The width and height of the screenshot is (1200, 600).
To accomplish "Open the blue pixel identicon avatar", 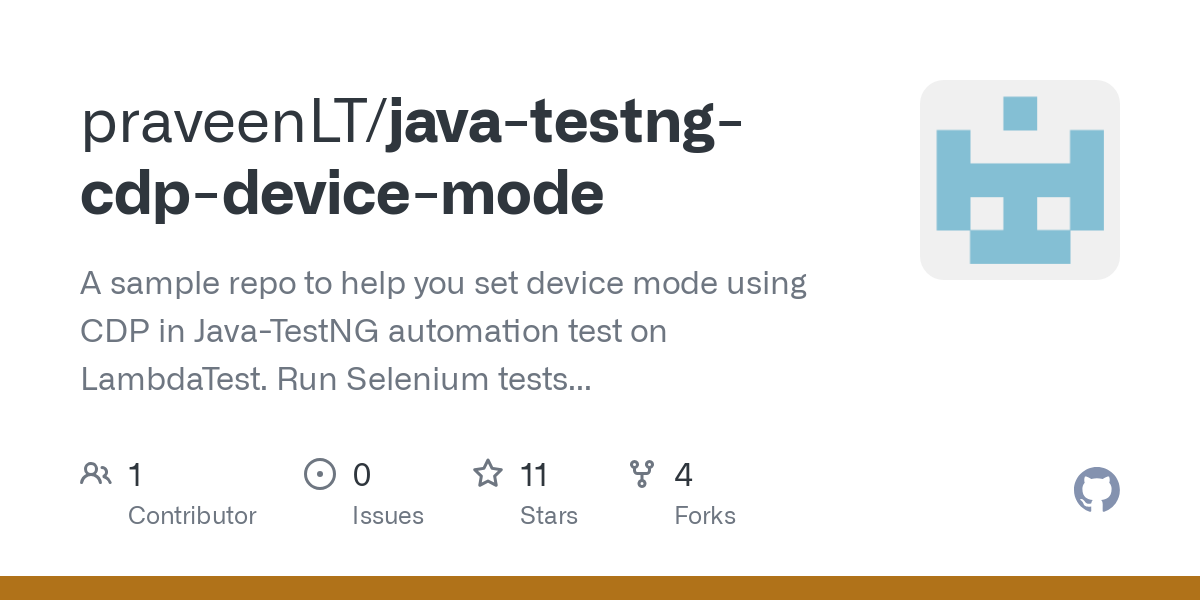I will click(1019, 180).
